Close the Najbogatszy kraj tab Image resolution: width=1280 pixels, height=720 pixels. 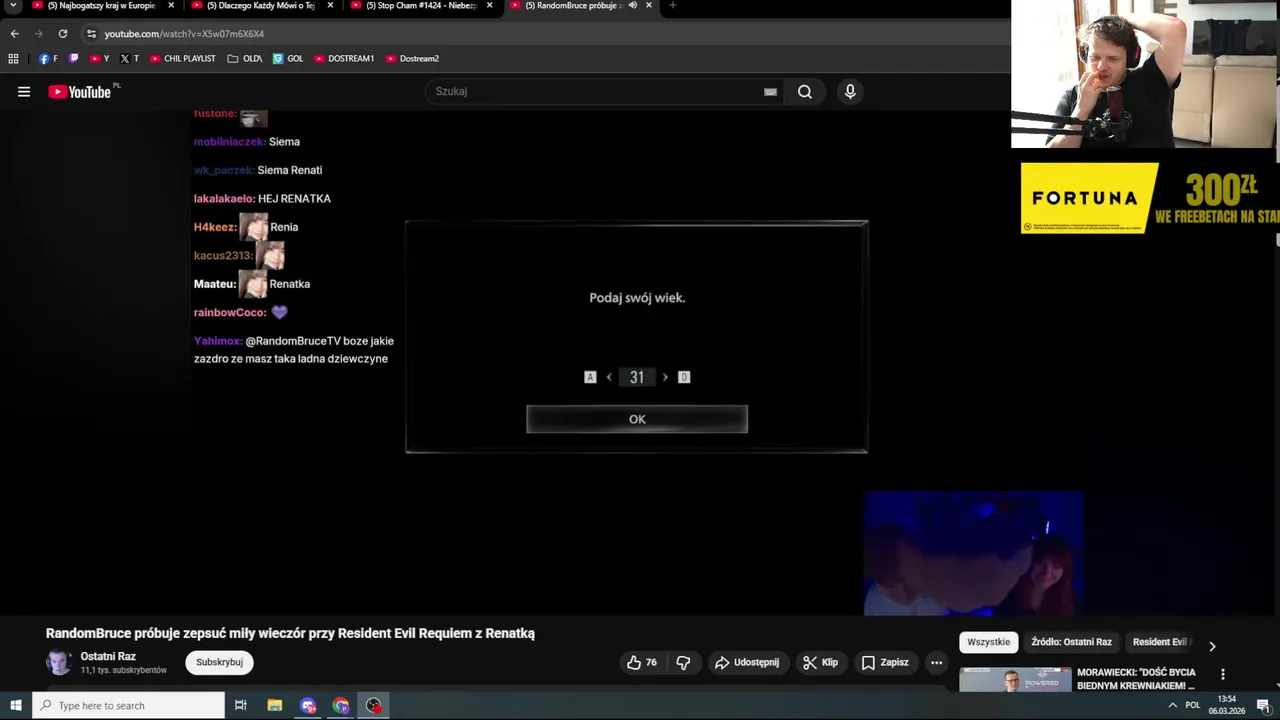tap(171, 6)
